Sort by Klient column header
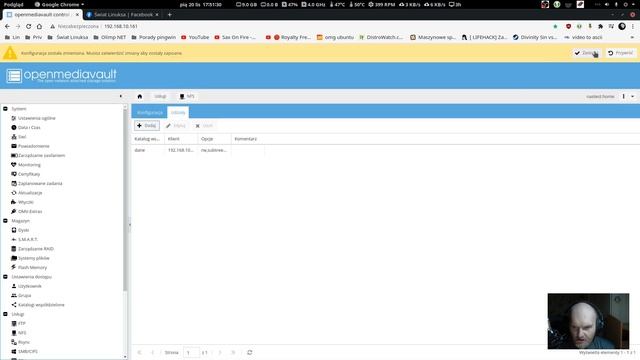 click(x=181, y=139)
